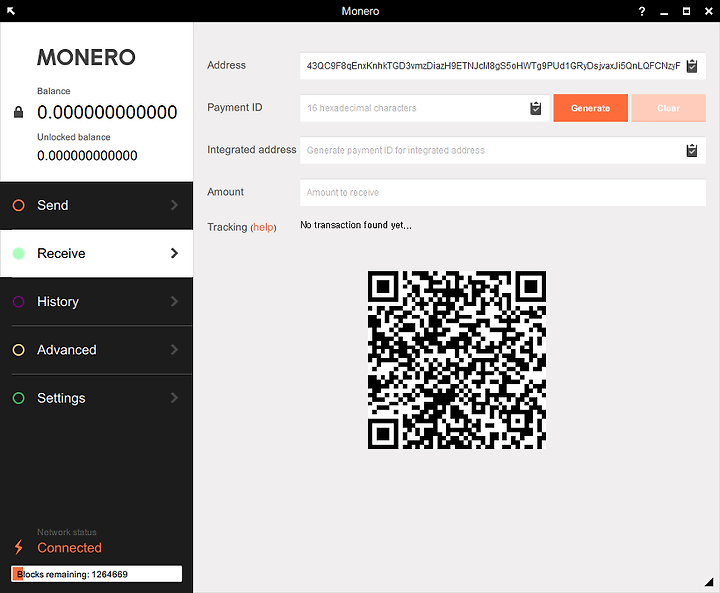Viewport: 720px width, 593px height.
Task: Click the main Balance amount value
Action: 107,113
